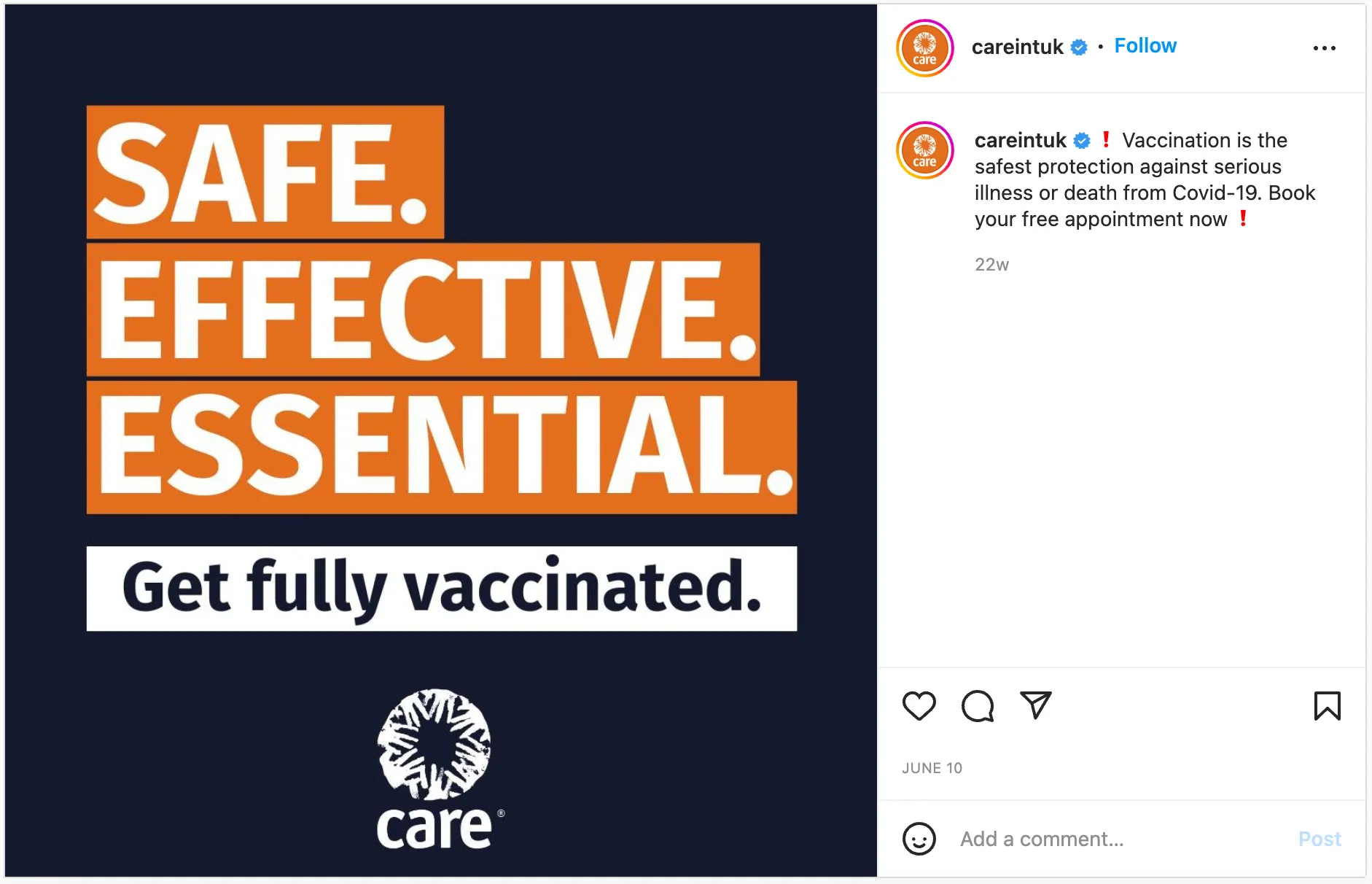Open careintuk username in the header
Image resolution: width=1372 pixels, height=884 pixels.
(1017, 47)
